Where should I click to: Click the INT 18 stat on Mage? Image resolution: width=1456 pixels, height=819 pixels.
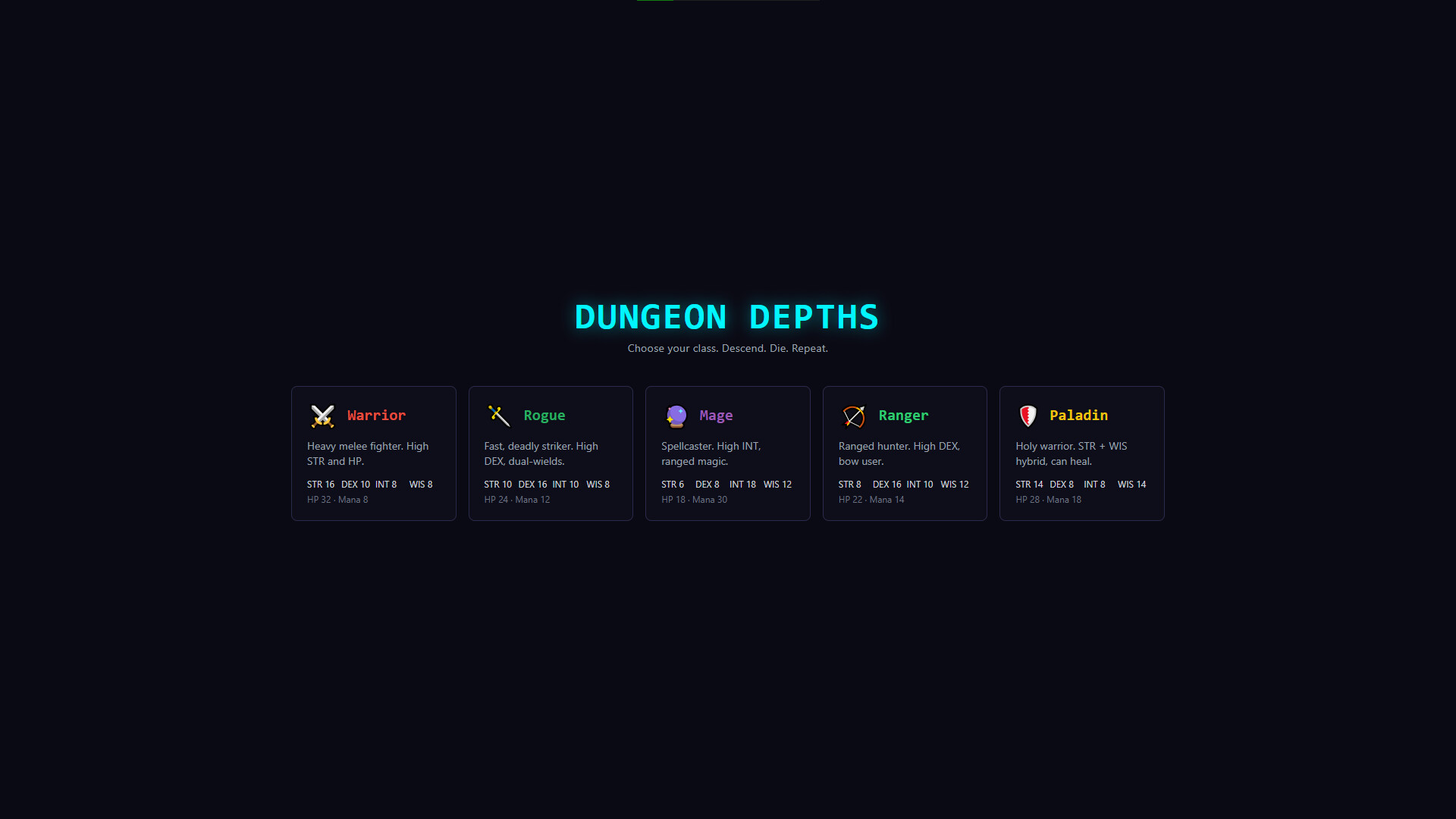pos(742,485)
